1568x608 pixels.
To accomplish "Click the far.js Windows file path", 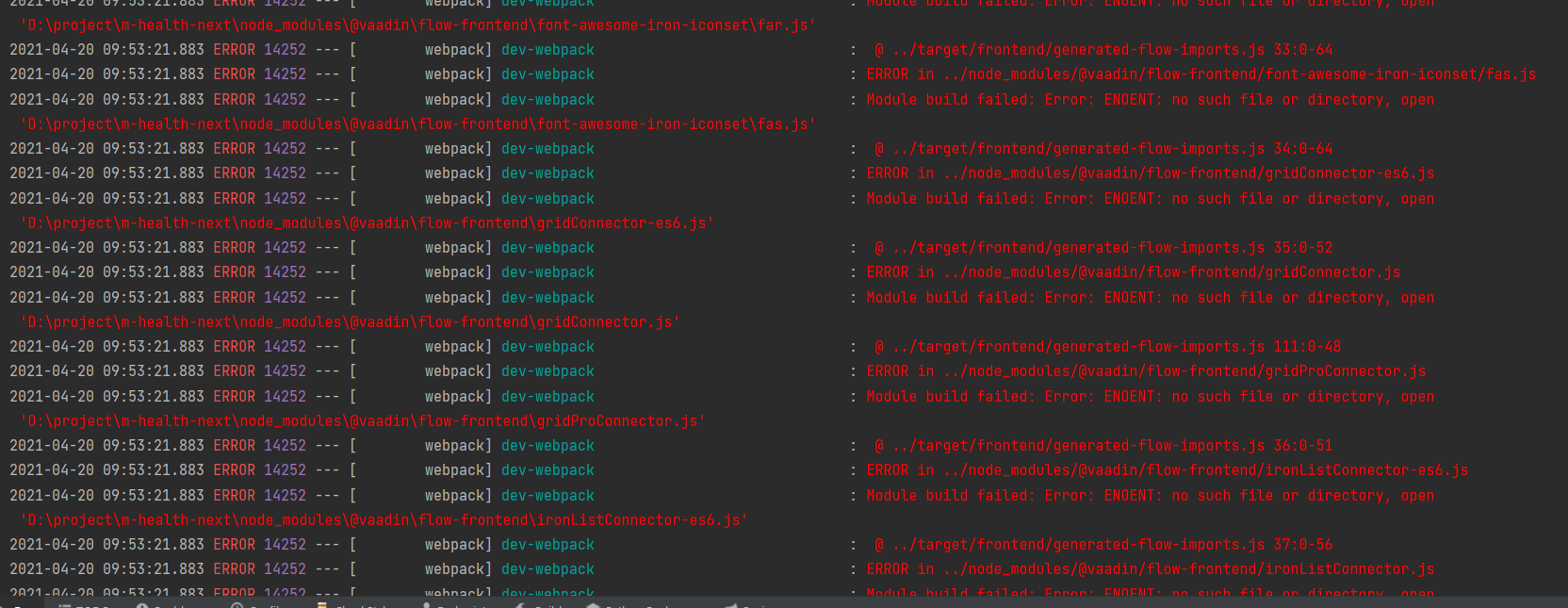I will tap(417, 25).
